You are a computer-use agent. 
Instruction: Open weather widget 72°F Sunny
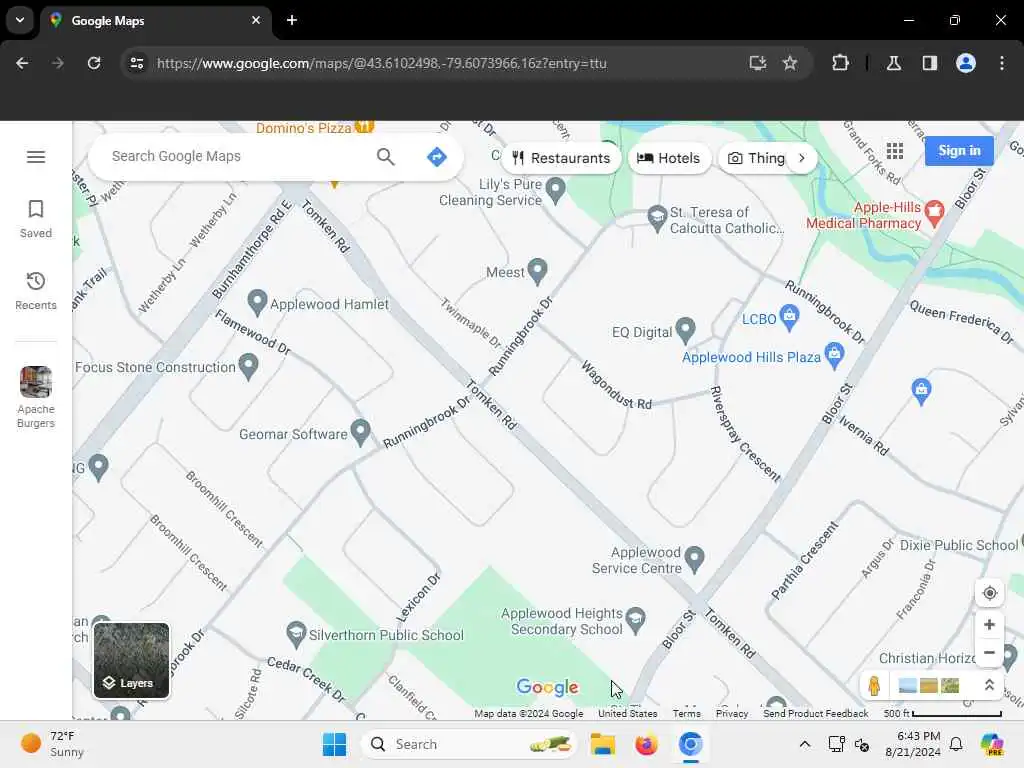tap(54, 744)
